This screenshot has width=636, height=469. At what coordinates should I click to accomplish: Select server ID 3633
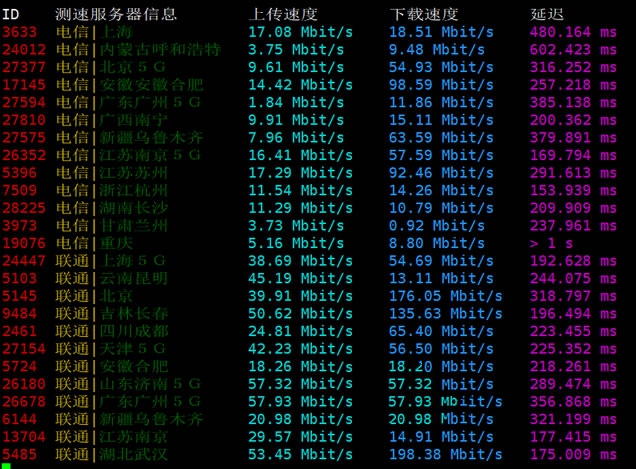(18, 31)
